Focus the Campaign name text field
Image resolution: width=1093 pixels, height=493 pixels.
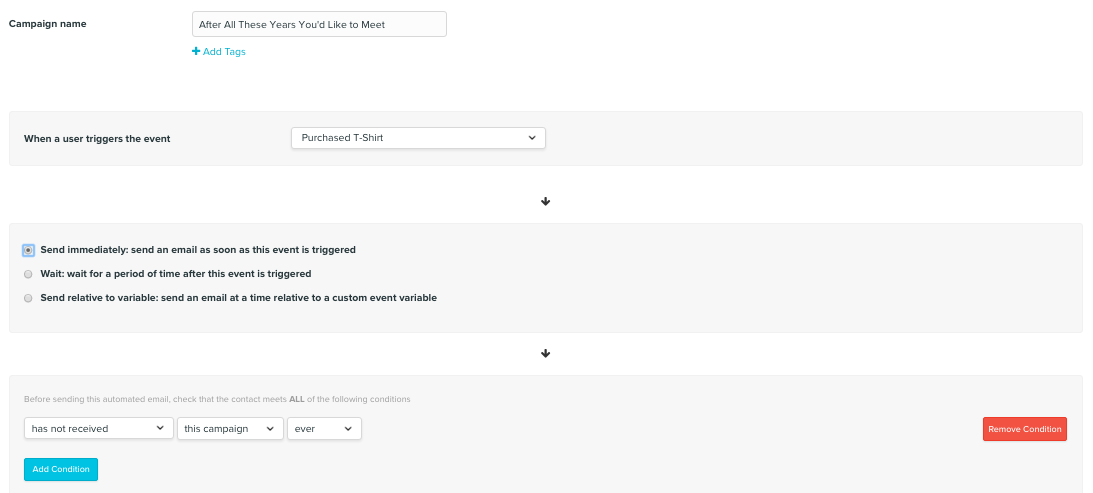pyautogui.click(x=319, y=24)
